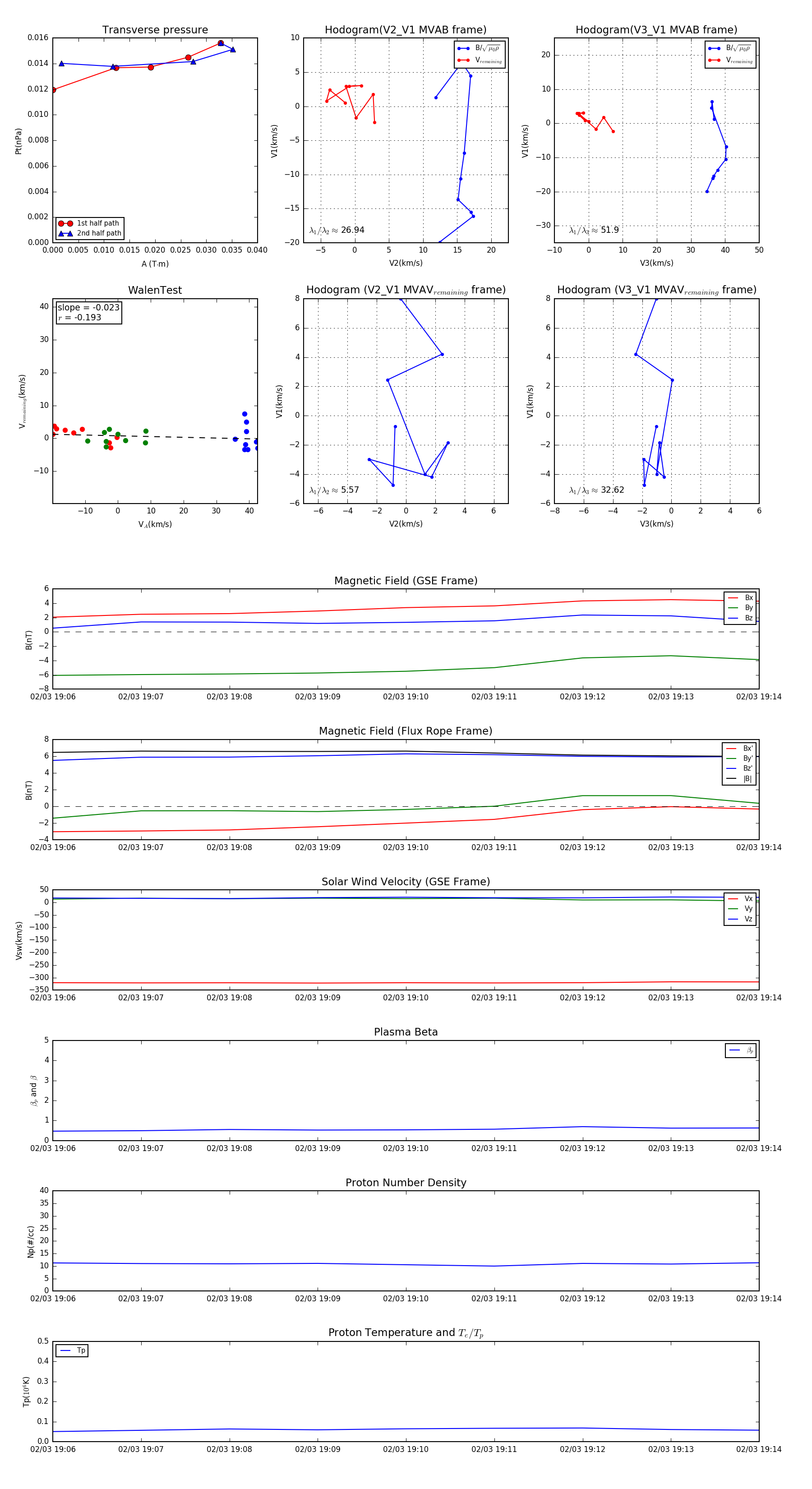Click 'Hodogram (V2_V1 MVAV remaining frame)' title
The width and height of the screenshot is (812, 1489).
coord(406,290)
